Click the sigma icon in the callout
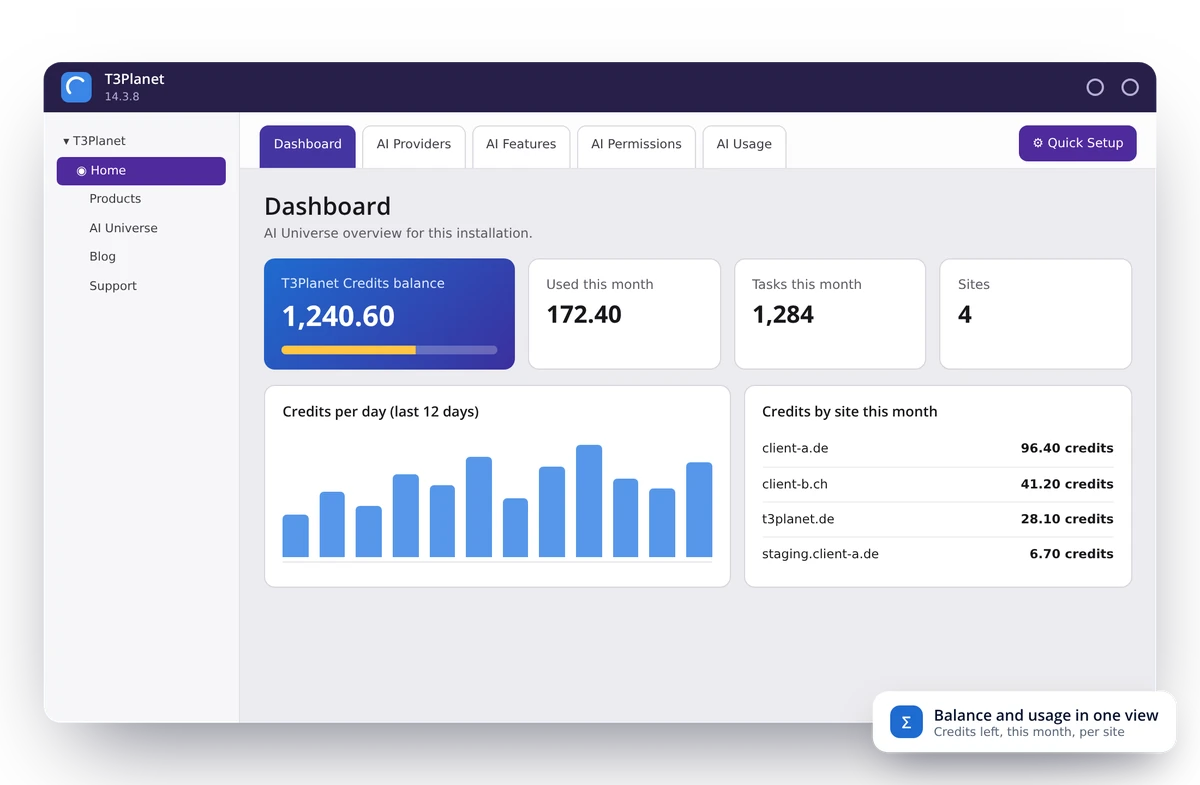 pos(906,722)
